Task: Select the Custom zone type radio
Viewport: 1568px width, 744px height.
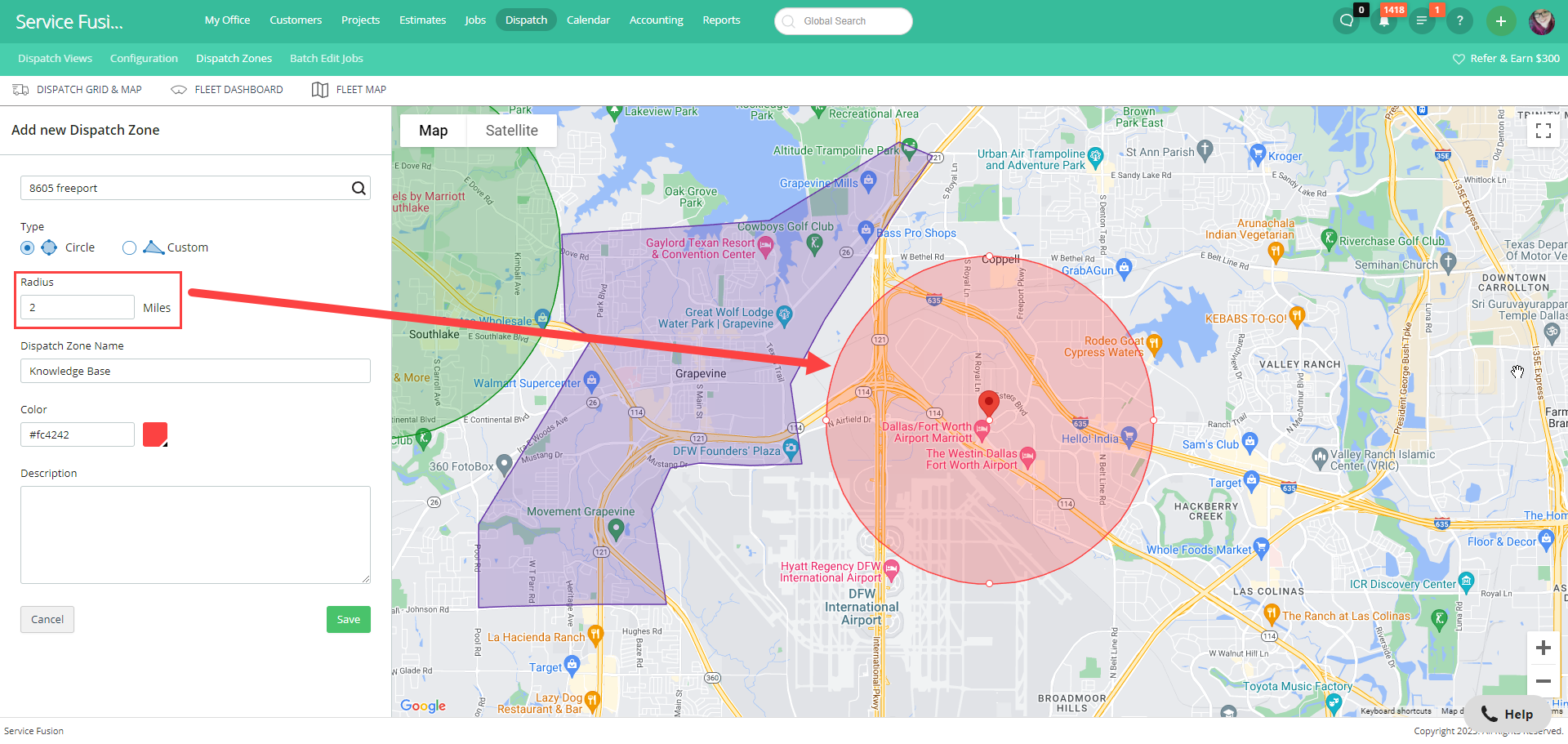Action: pyautogui.click(x=129, y=247)
